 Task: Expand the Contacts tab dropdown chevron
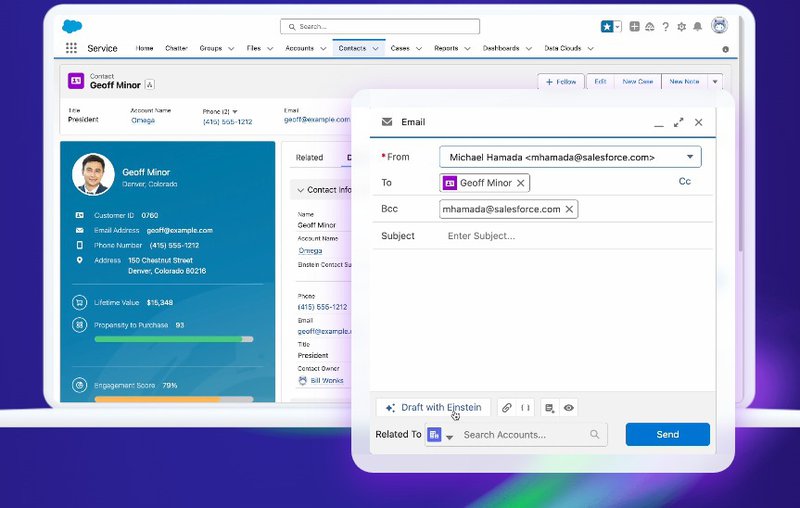click(376, 48)
